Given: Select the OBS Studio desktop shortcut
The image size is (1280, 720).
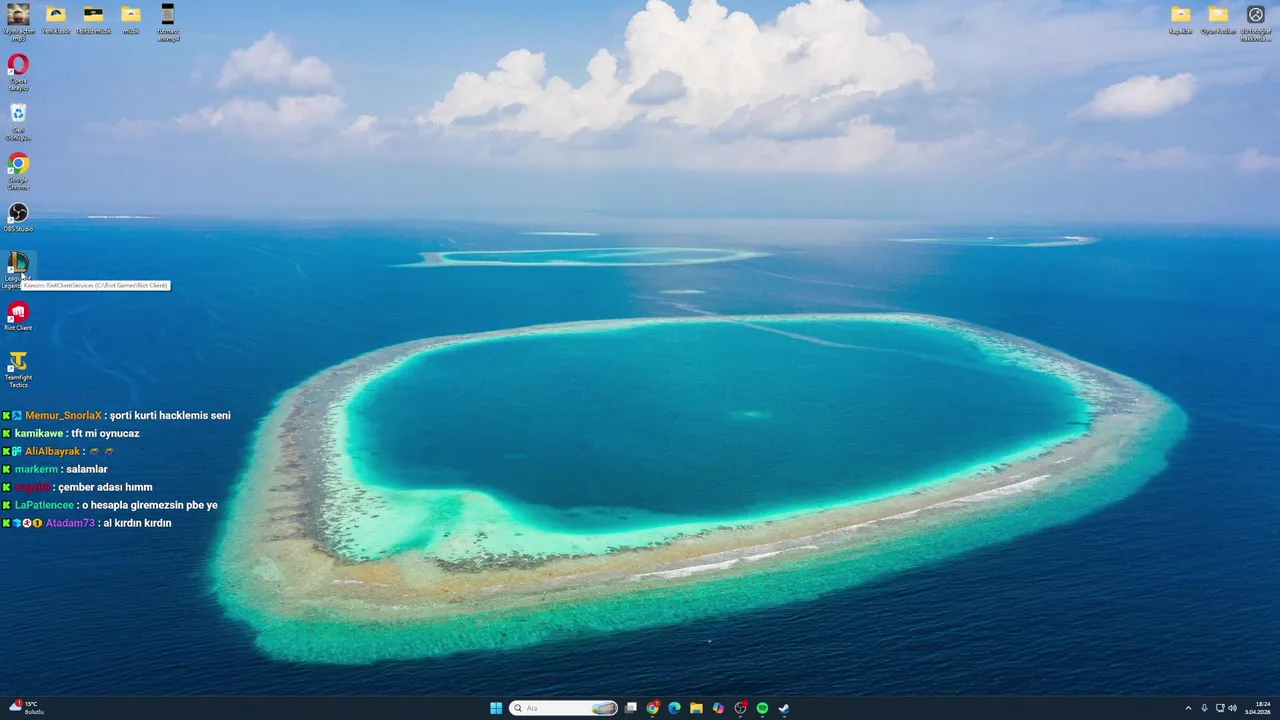Looking at the screenshot, I should pyautogui.click(x=18, y=217).
